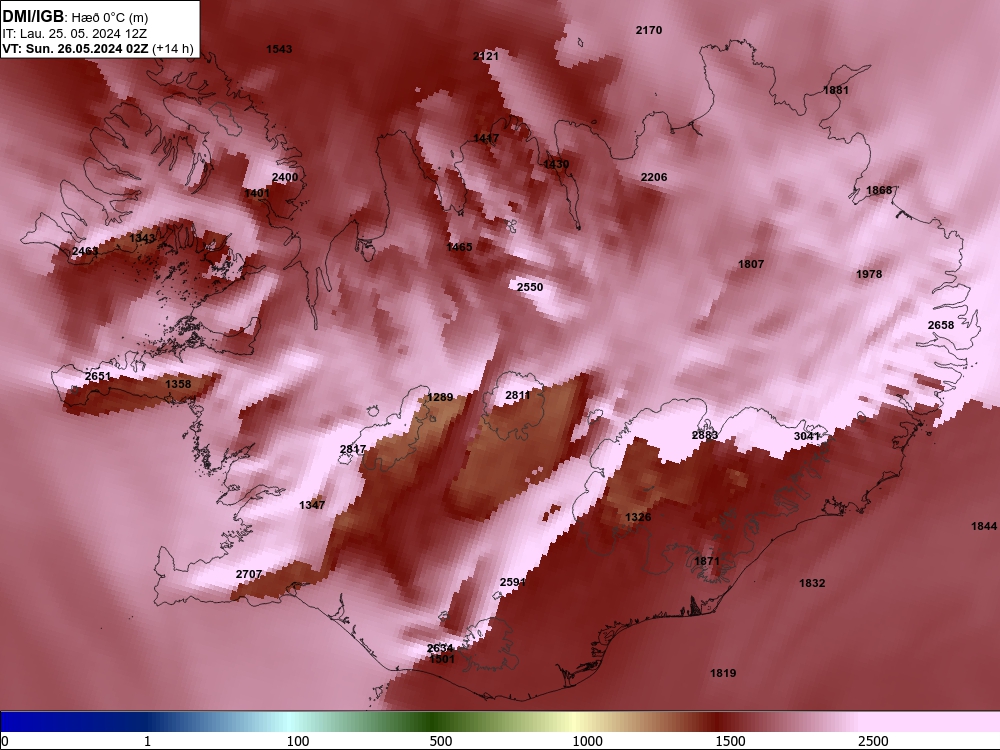
Task: Click the map value 2591
Action: [x=513, y=582]
